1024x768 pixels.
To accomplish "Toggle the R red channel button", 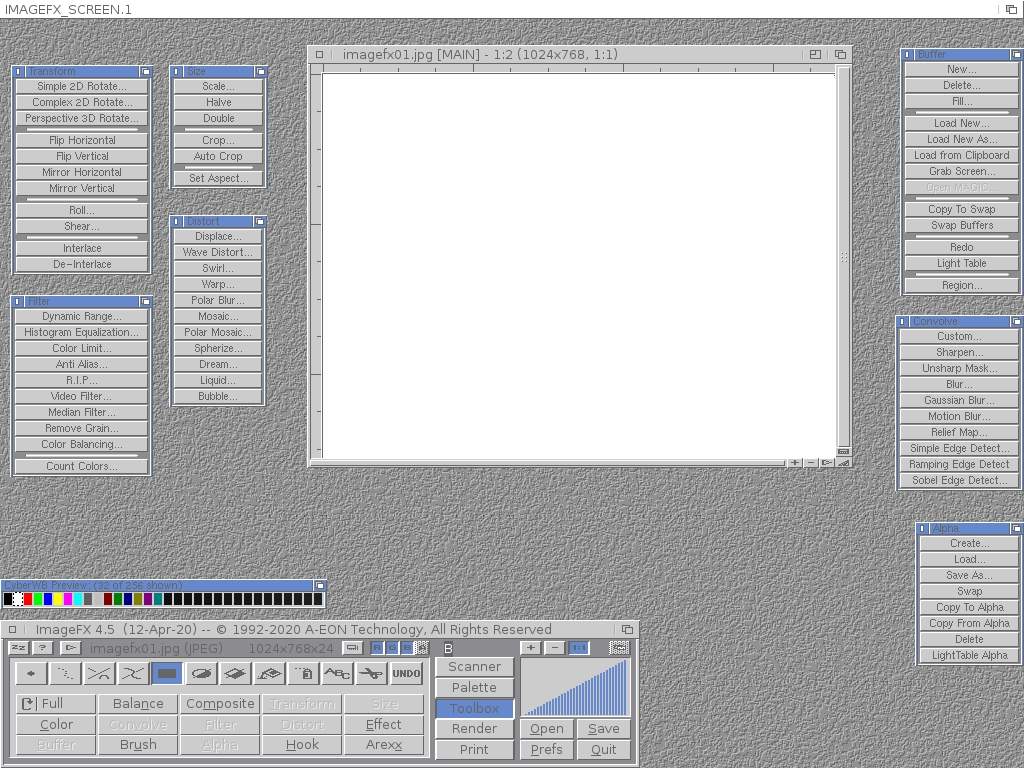I will [377, 648].
